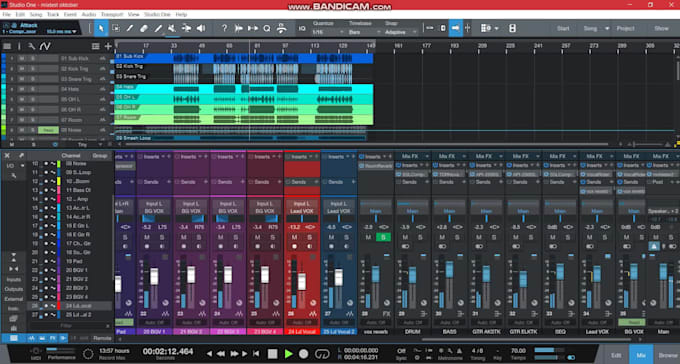Open the Song menu

click(36, 14)
